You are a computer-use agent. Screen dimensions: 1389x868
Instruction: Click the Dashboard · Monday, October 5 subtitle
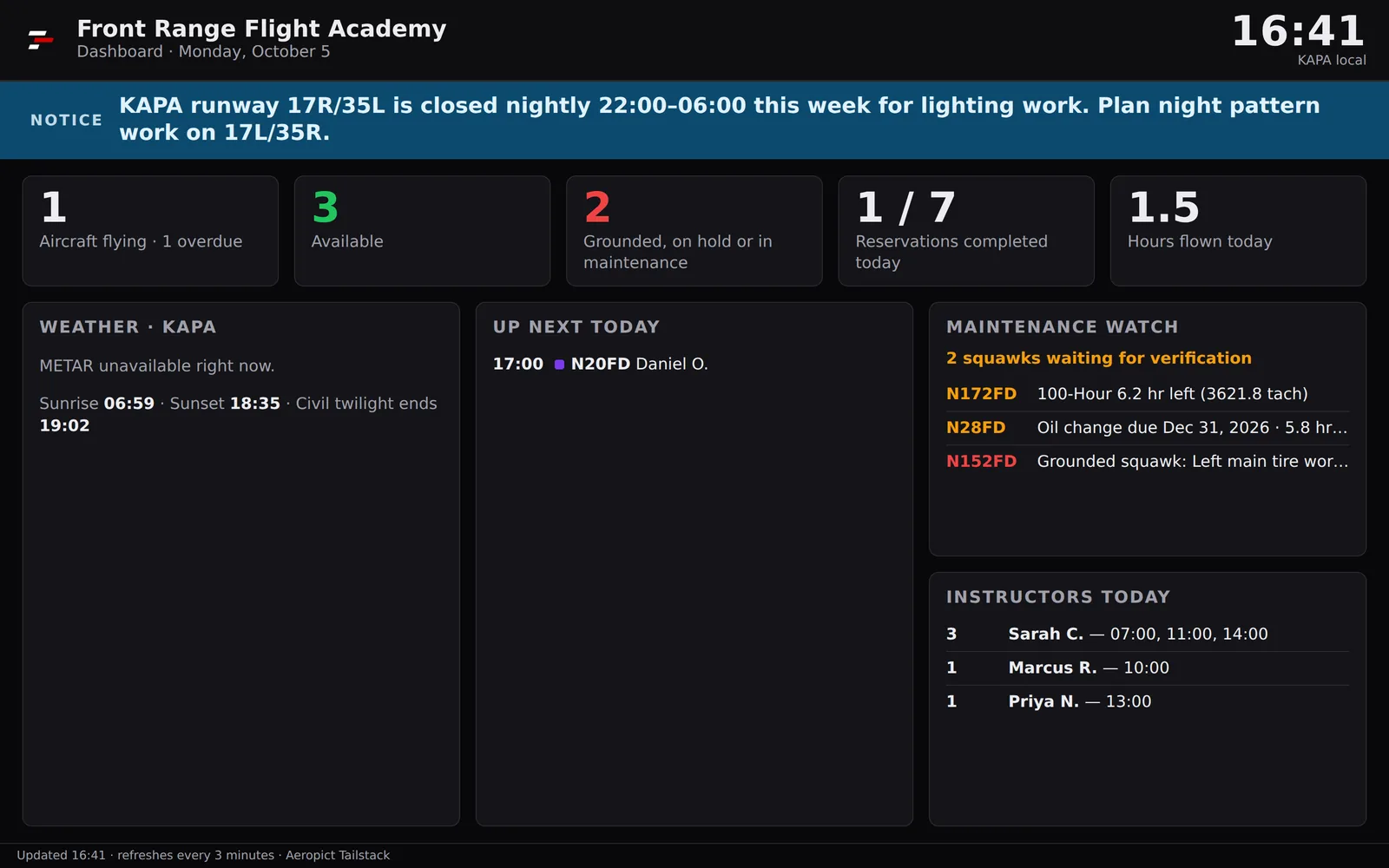click(203, 52)
